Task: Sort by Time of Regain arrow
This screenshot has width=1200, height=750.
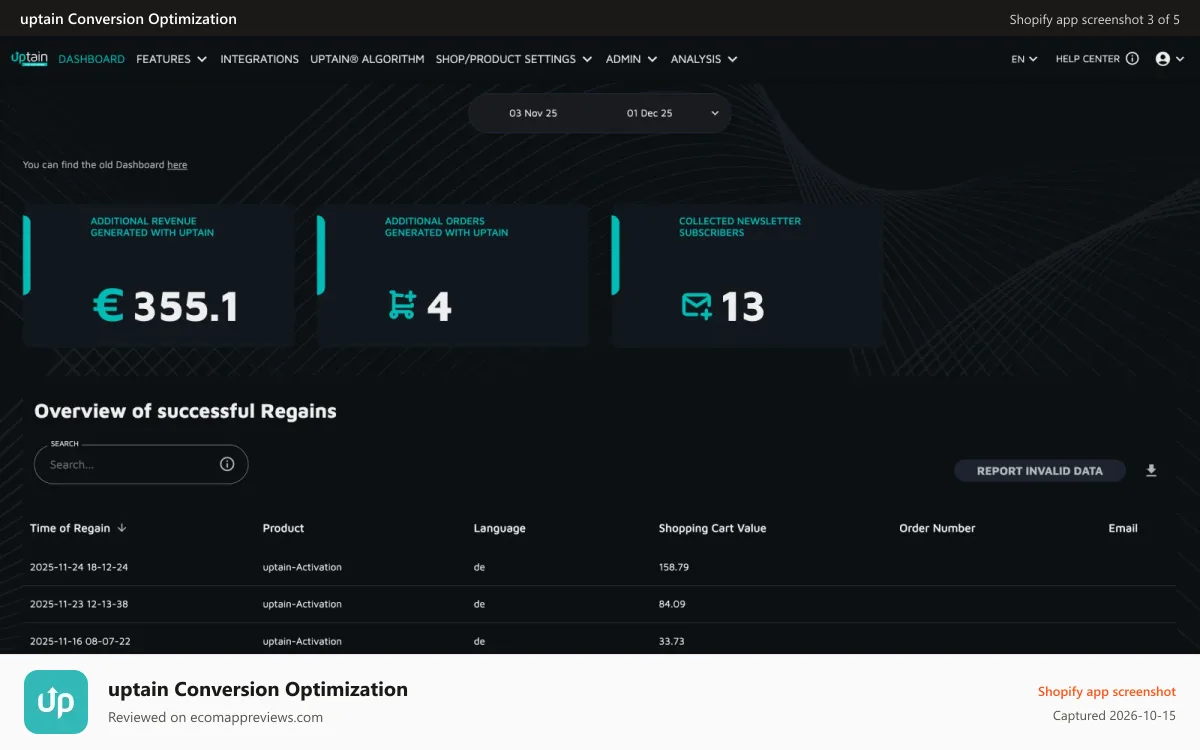Action: [122, 528]
